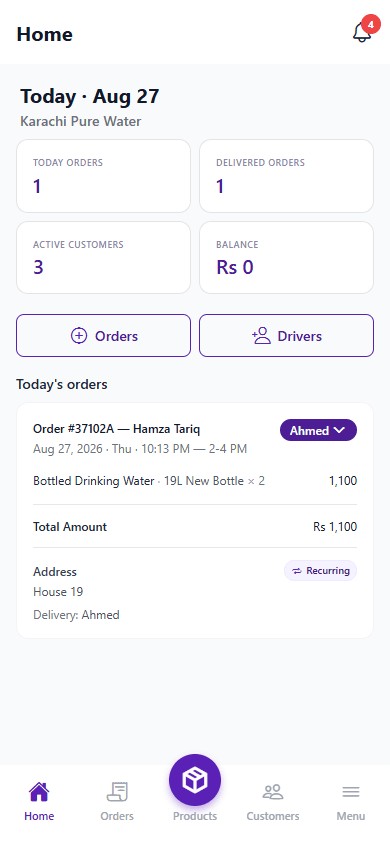Viewport: 390px width, 844px height.
Task: Tap the Products box icon
Action: tap(195, 780)
